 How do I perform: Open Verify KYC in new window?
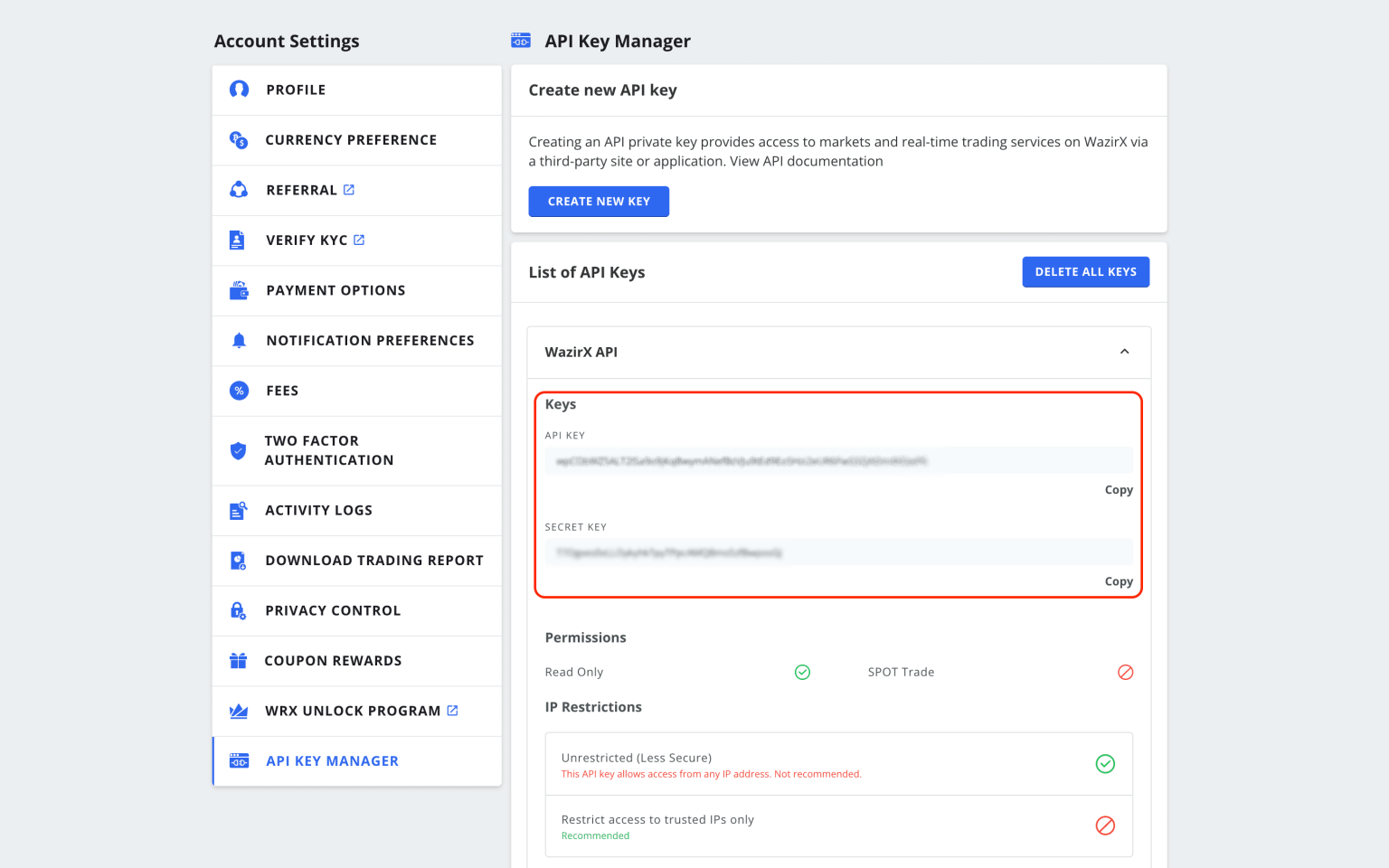point(360,240)
